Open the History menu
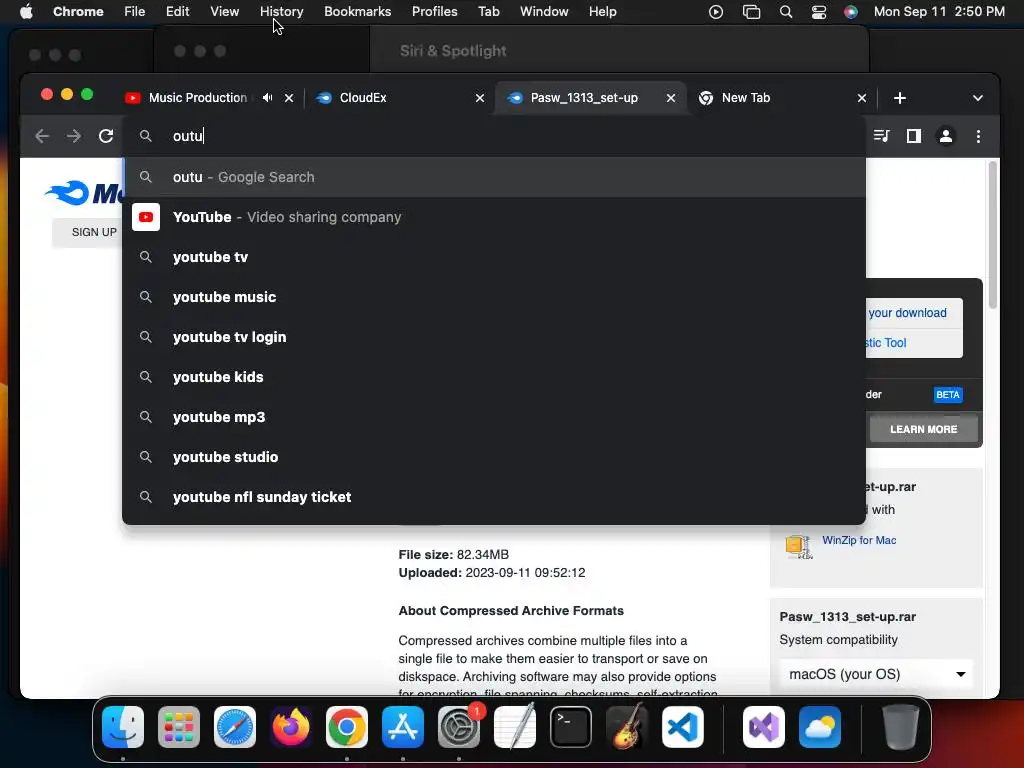This screenshot has width=1024, height=768. (x=281, y=11)
